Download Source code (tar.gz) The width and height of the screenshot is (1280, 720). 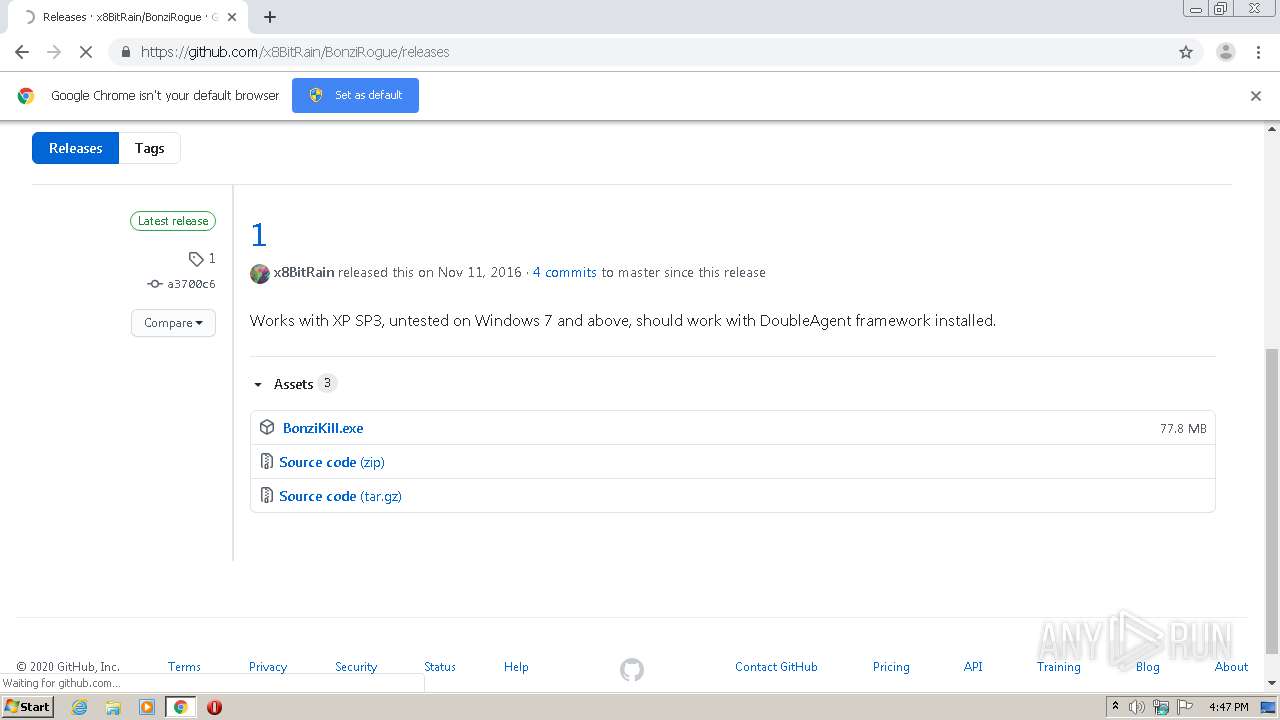(x=340, y=496)
